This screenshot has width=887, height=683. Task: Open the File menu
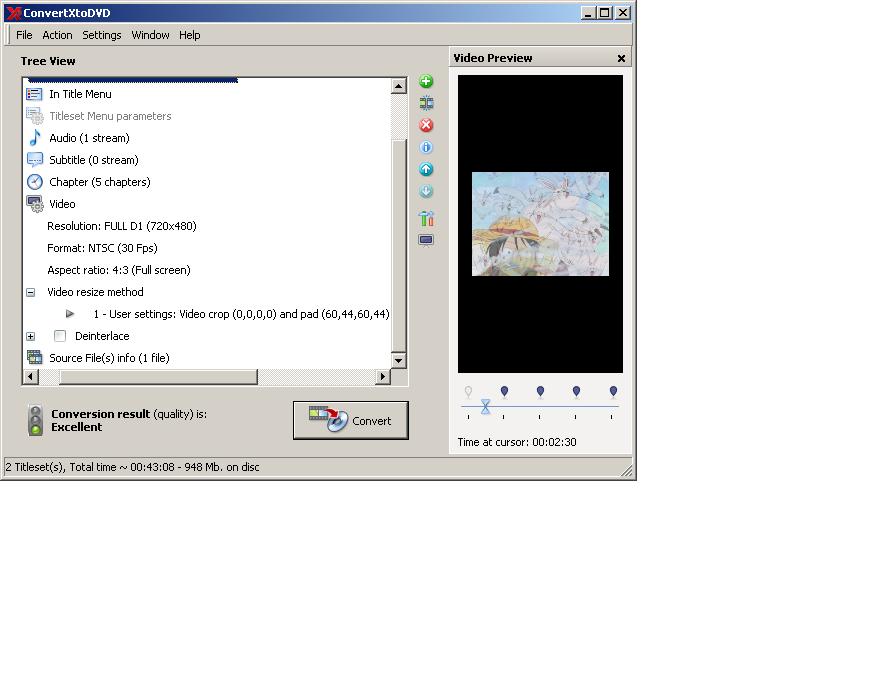click(x=24, y=35)
